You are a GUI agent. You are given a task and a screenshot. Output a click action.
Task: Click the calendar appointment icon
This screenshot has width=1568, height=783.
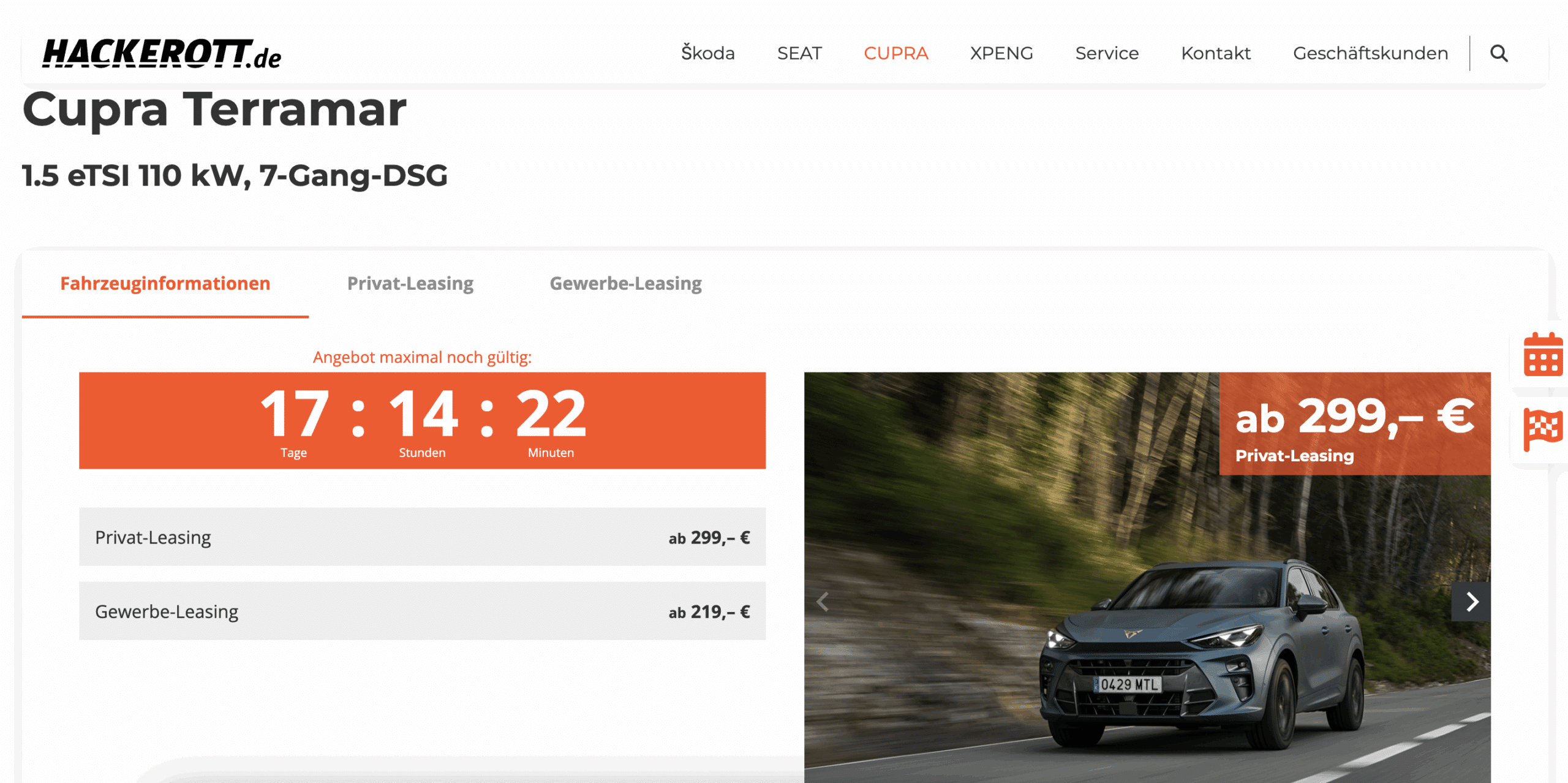[1543, 354]
